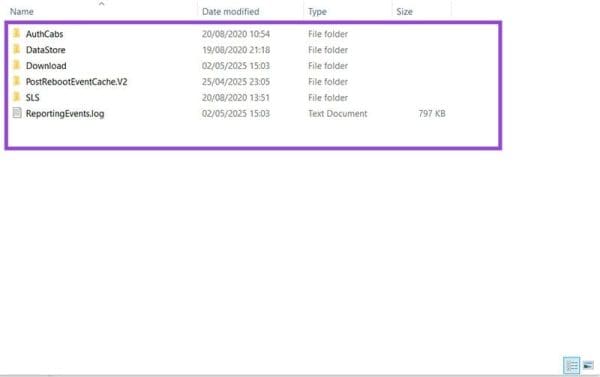Select the DataStore folder icon
The height and width of the screenshot is (377, 600).
[16, 49]
